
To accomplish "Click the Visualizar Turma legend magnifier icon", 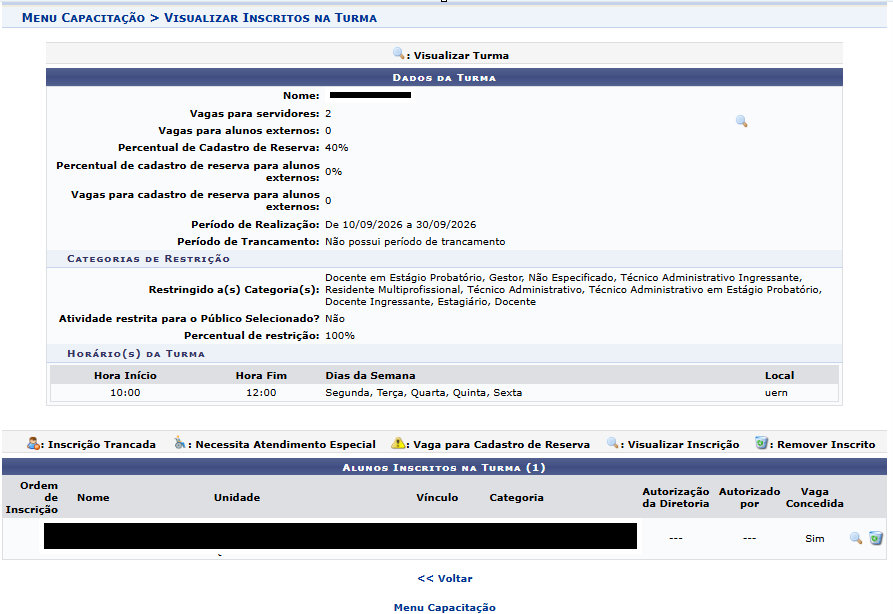I will (399, 54).
